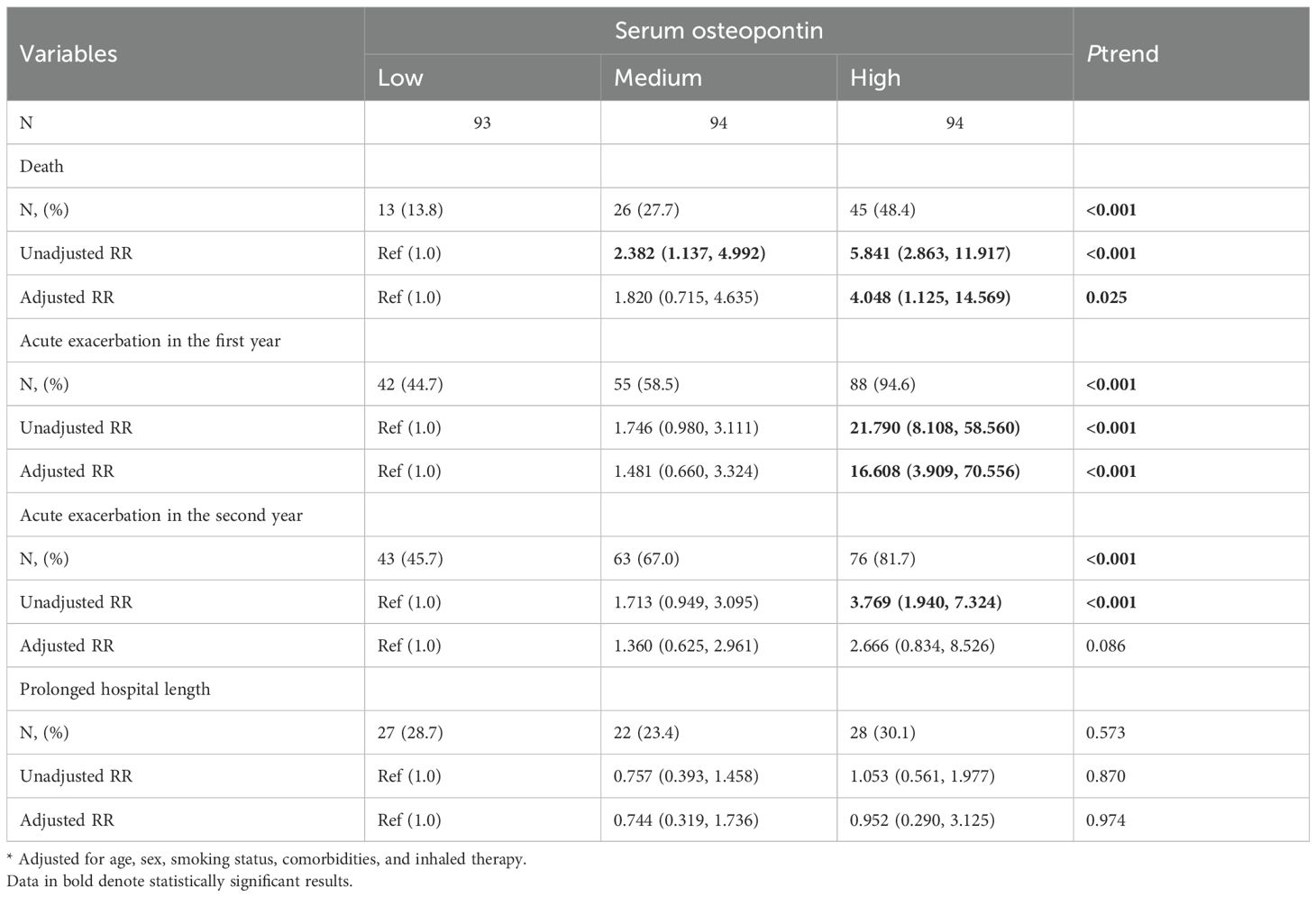Click the 0.086 Ptrend value
1316x897 pixels.
point(1106,645)
